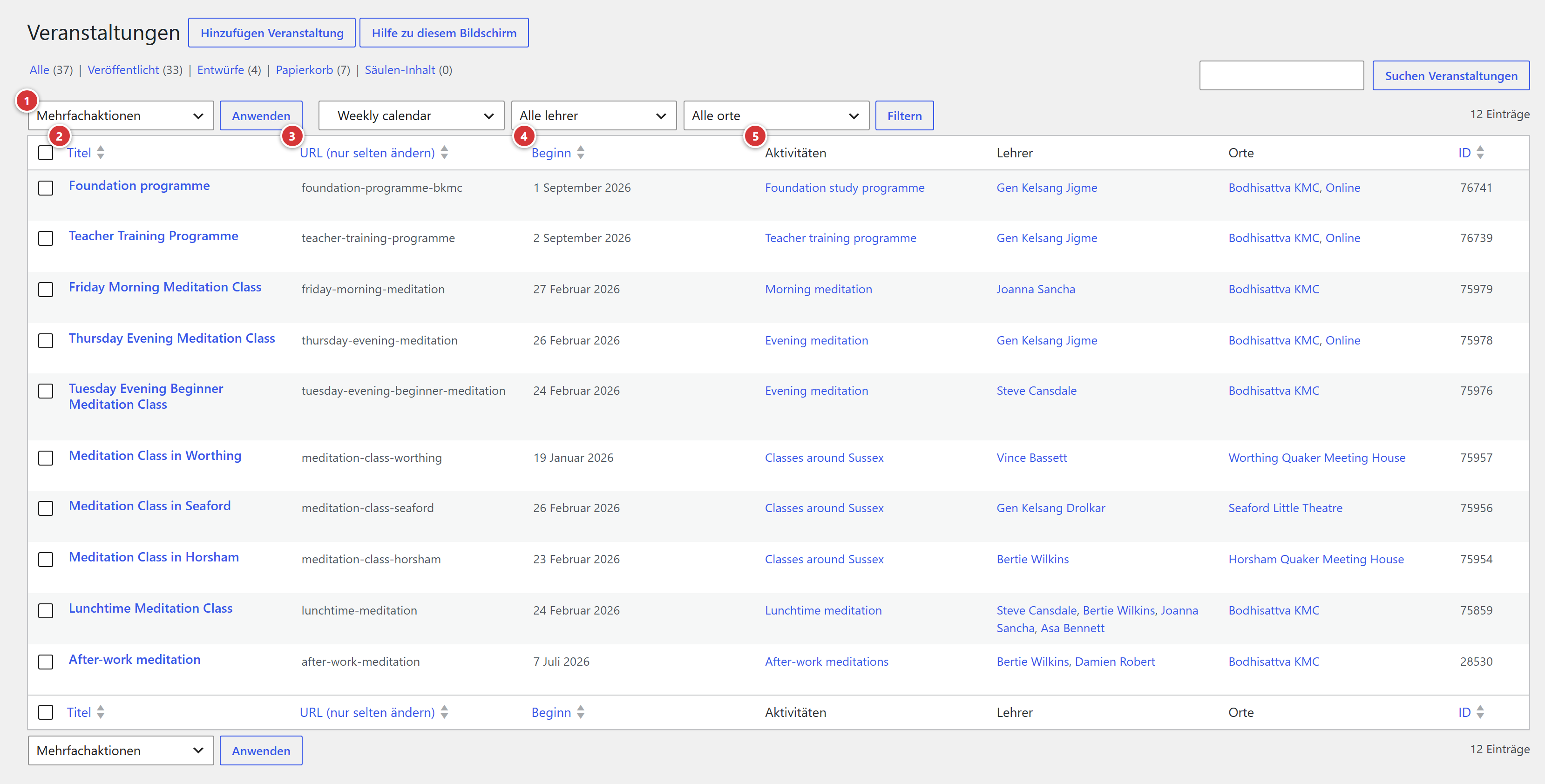Filter by Seaford Little Theatre location
The width and height of the screenshot is (1545, 784).
point(1285,508)
